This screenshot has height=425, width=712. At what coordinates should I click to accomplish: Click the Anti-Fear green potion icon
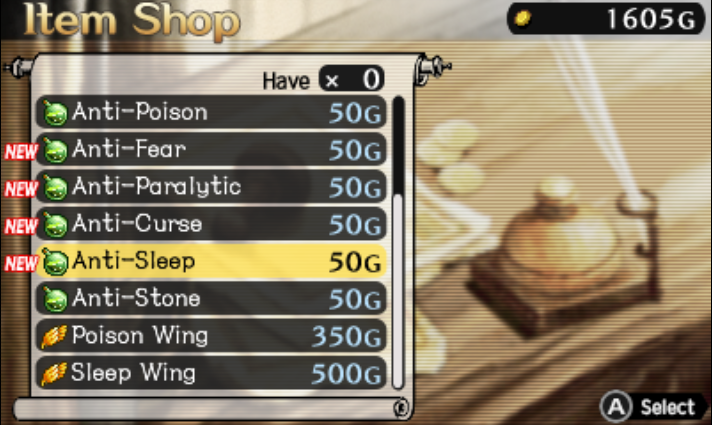coord(55,150)
